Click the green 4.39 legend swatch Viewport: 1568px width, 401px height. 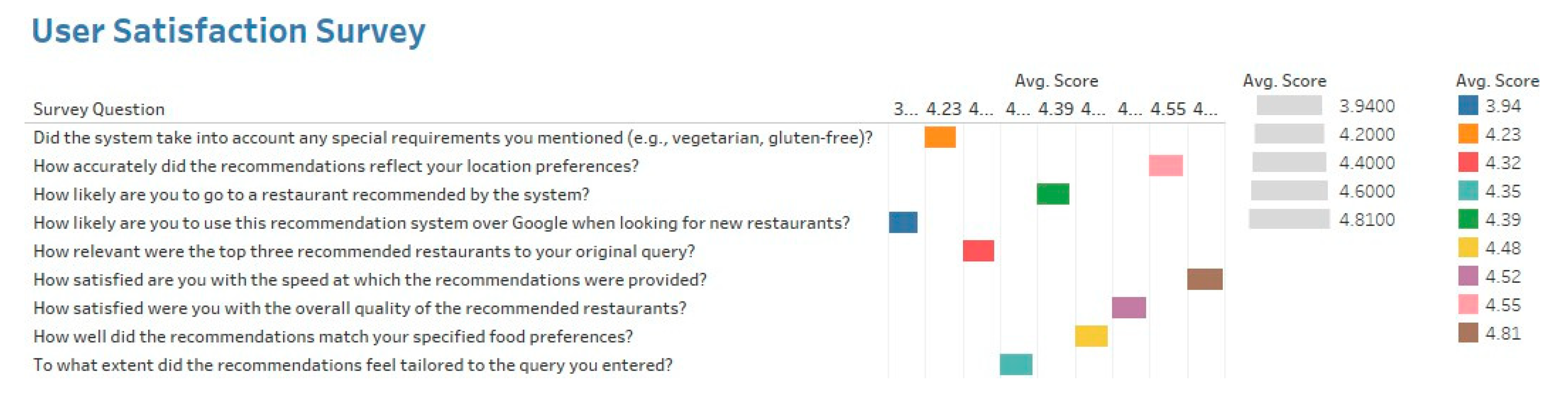(1468, 219)
